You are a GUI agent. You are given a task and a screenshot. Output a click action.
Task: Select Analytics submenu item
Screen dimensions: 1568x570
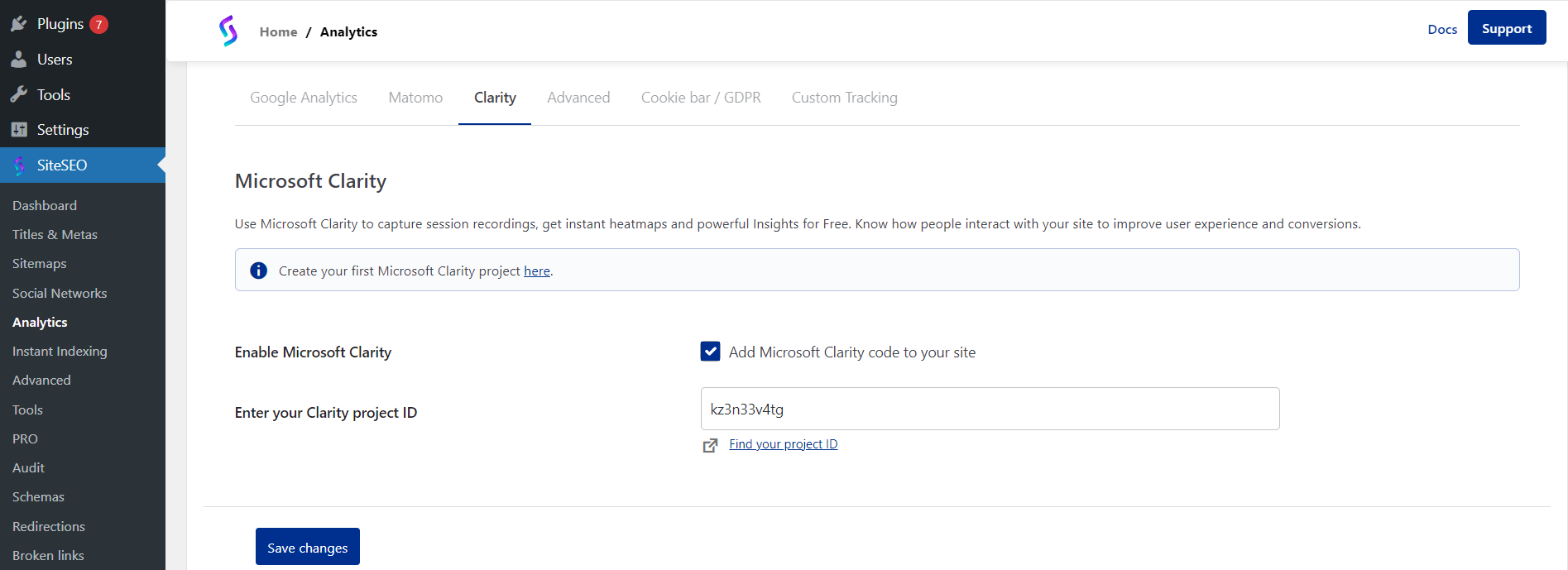click(x=40, y=322)
